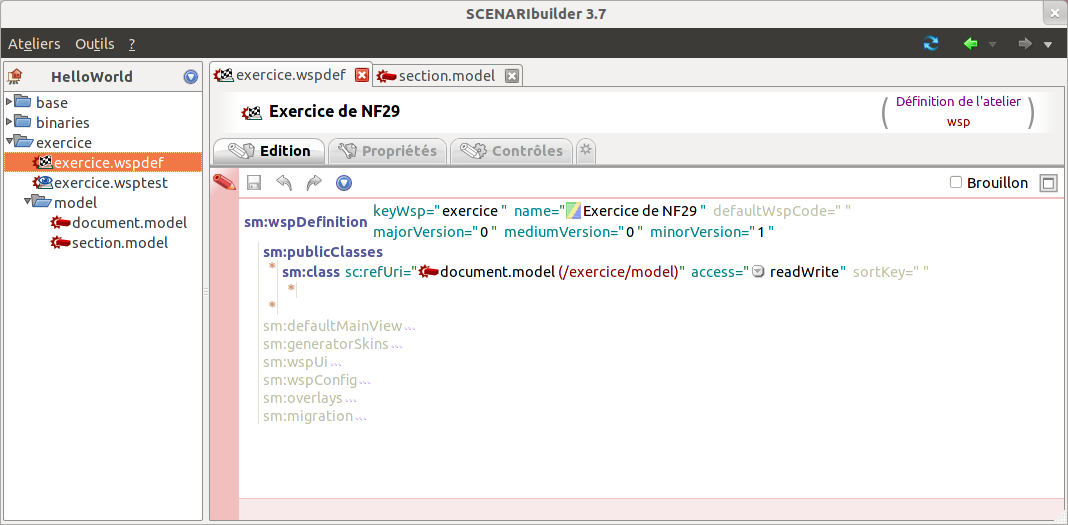Click the exercice.wsptest eye icon
This screenshot has width=1068, height=525.
[42, 182]
